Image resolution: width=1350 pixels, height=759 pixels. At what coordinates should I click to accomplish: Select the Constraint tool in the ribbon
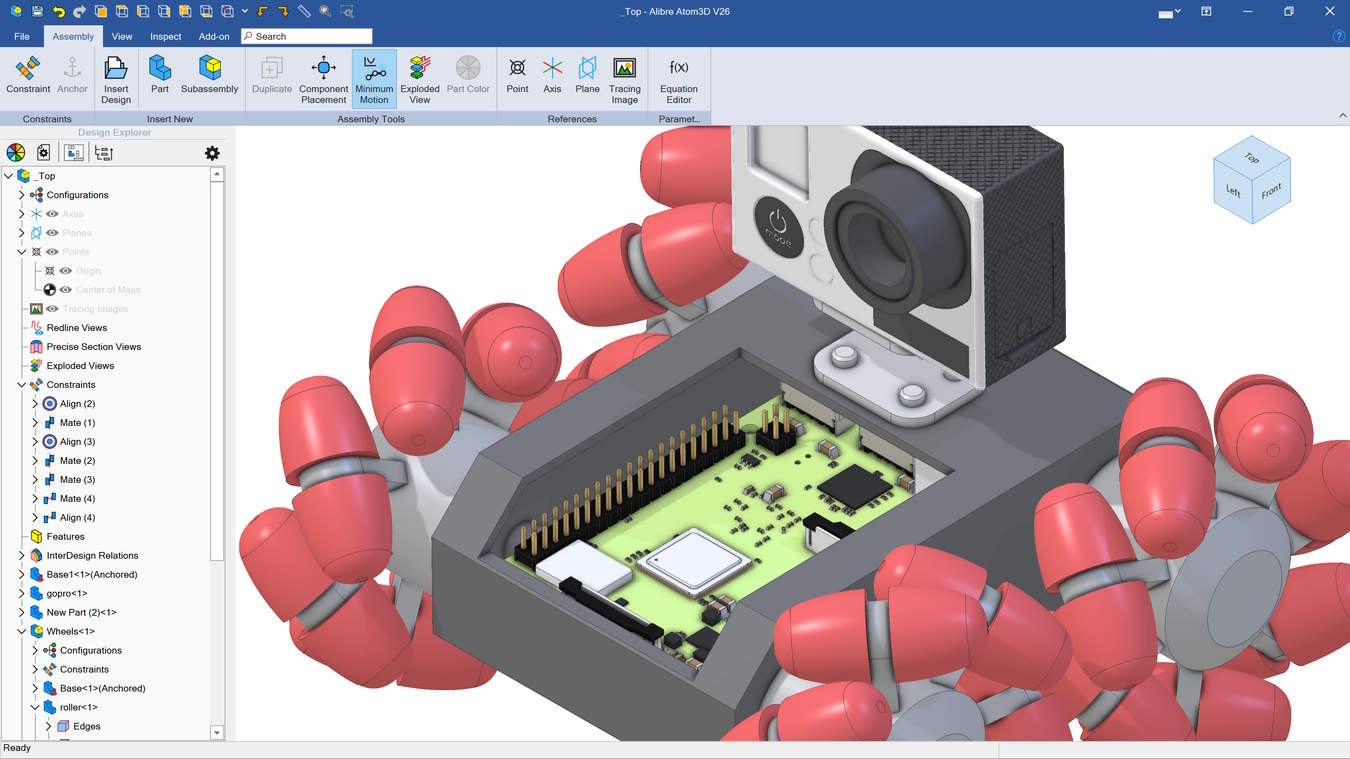(27, 75)
